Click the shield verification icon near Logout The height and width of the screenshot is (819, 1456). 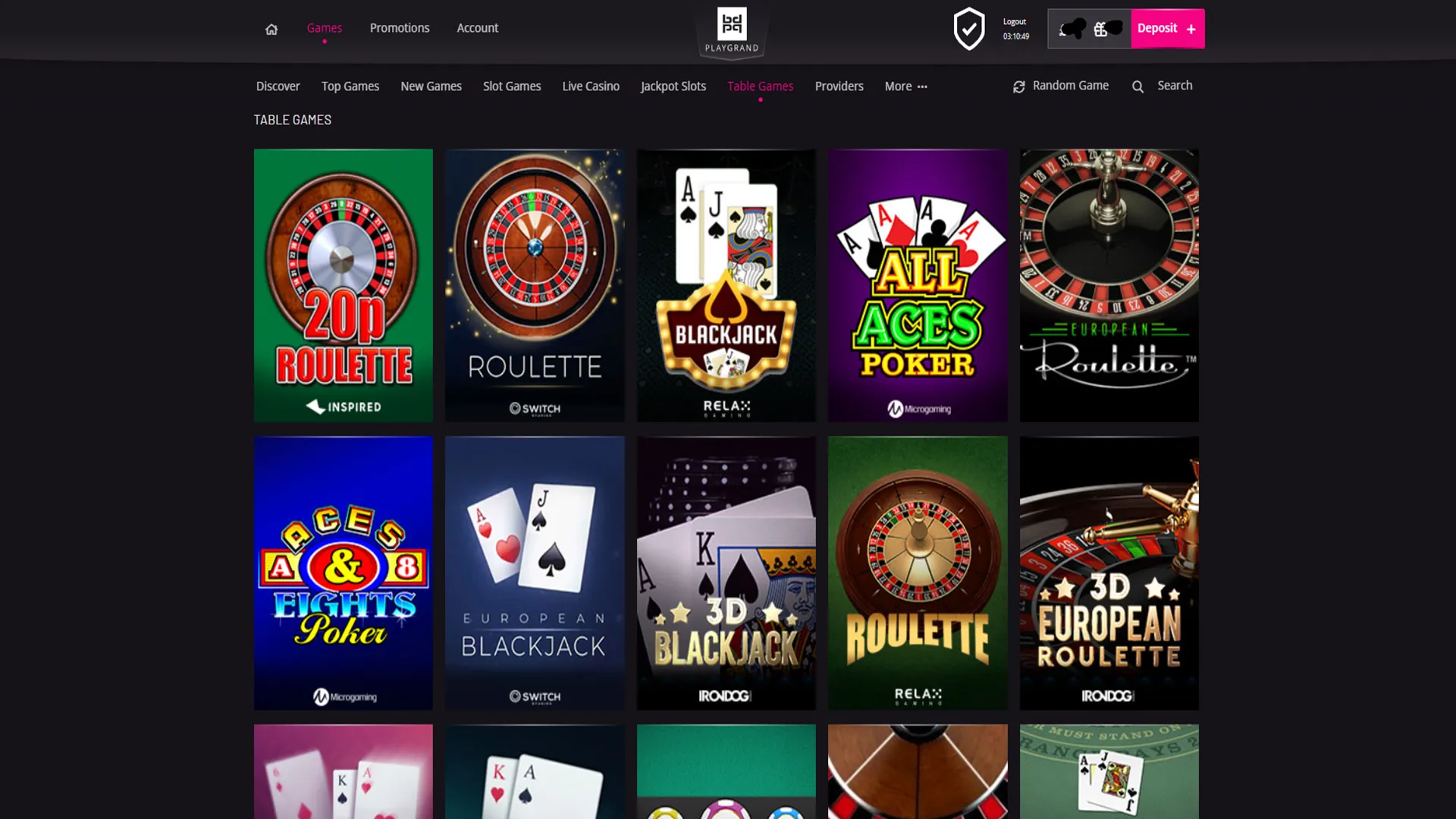pyautogui.click(x=968, y=30)
